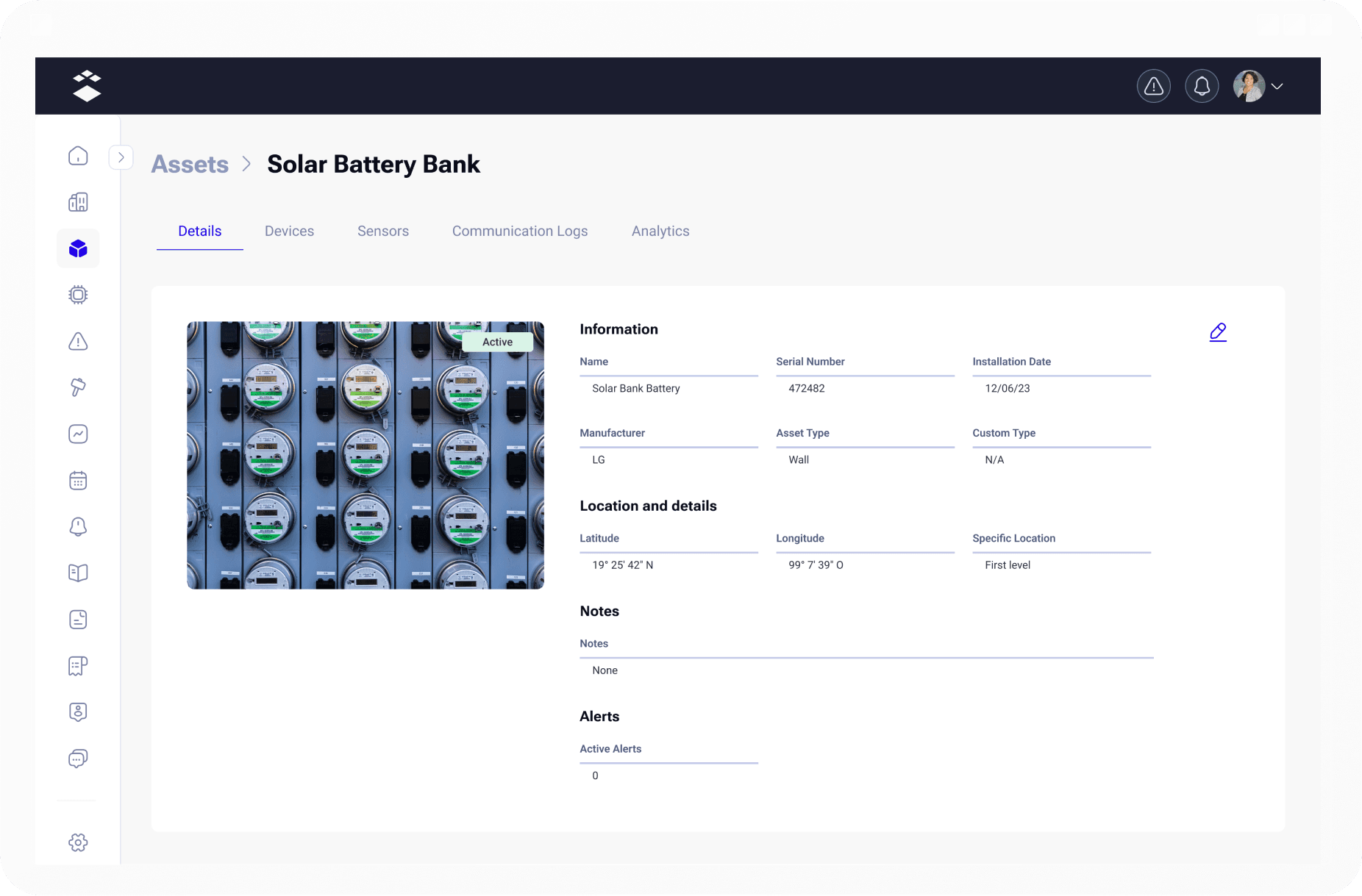Go to the Analytics tab
Viewport: 1362px width, 896px height.
click(660, 231)
